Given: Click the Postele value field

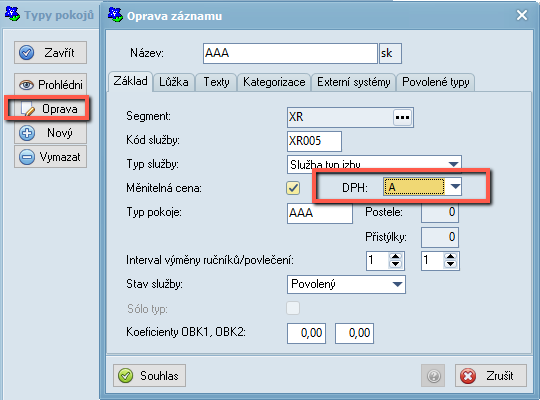Looking at the screenshot, I should tap(440, 212).
